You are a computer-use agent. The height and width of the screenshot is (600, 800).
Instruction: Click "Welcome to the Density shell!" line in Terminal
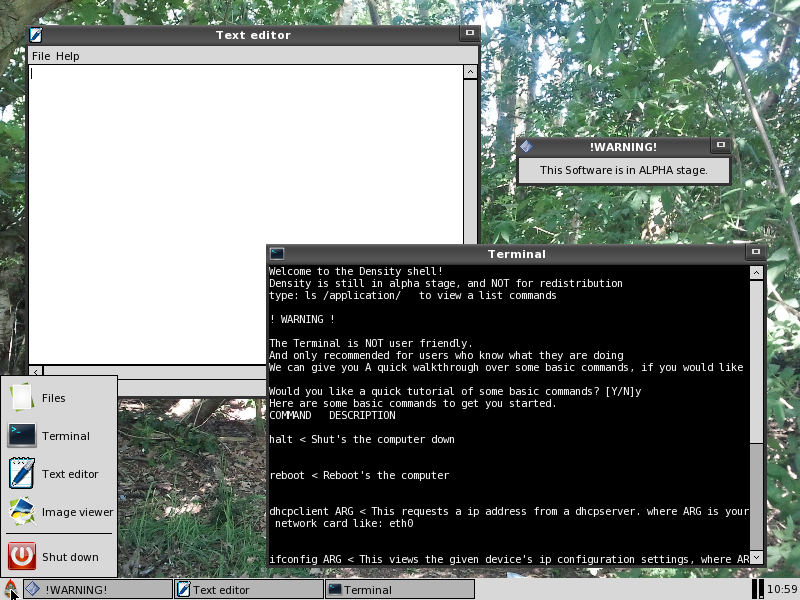[x=356, y=271]
